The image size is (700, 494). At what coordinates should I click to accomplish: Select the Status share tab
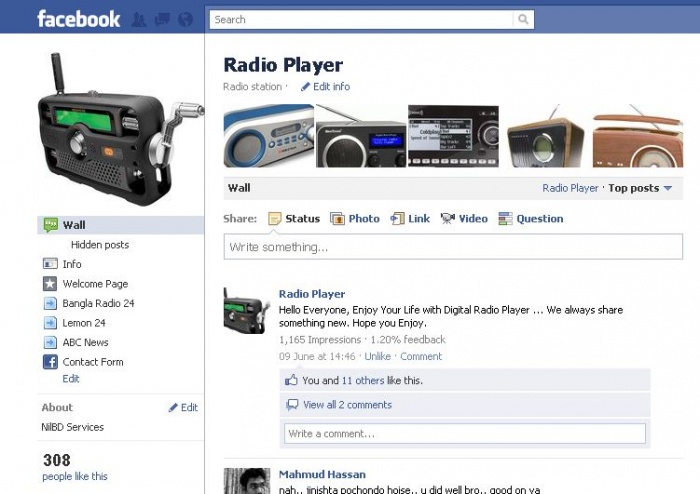[x=302, y=219]
